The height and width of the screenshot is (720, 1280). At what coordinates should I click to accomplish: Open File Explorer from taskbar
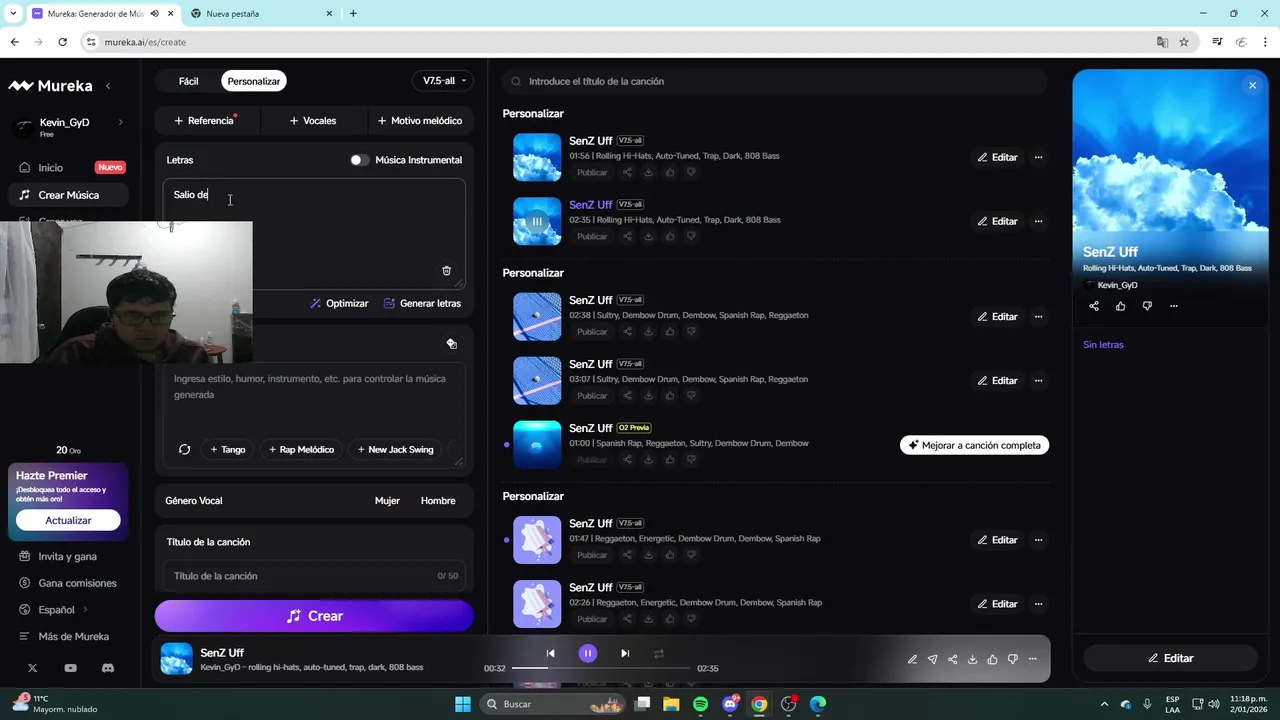click(672, 704)
